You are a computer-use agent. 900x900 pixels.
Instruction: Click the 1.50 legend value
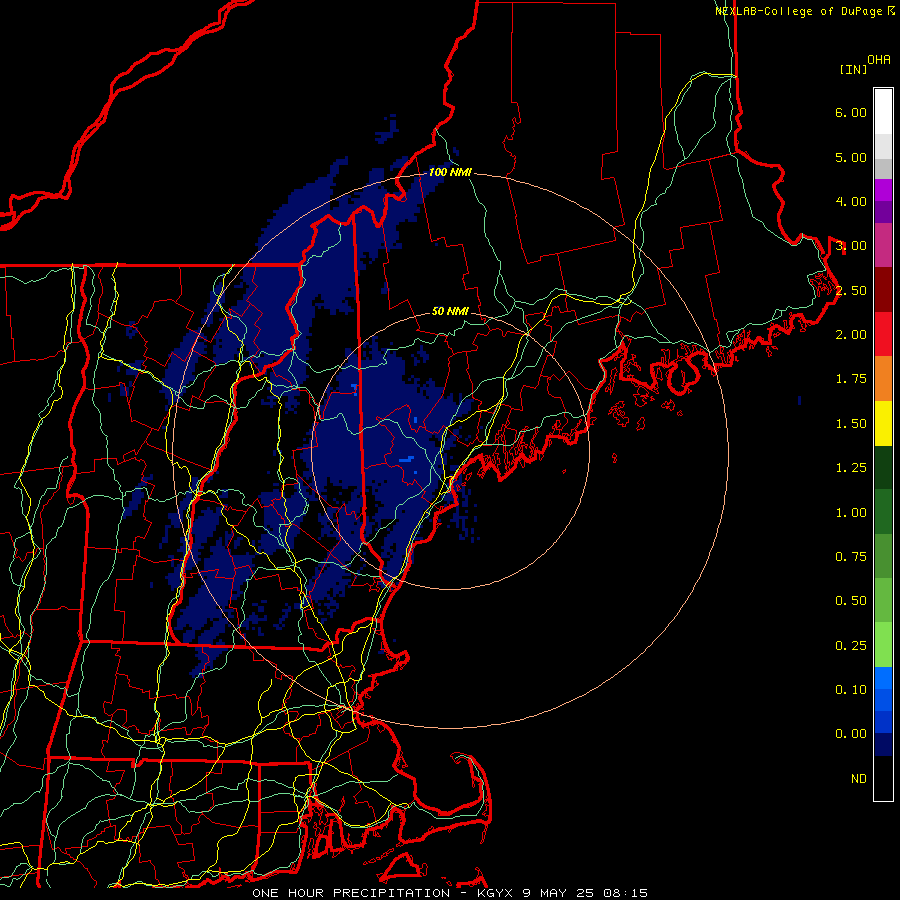851,424
